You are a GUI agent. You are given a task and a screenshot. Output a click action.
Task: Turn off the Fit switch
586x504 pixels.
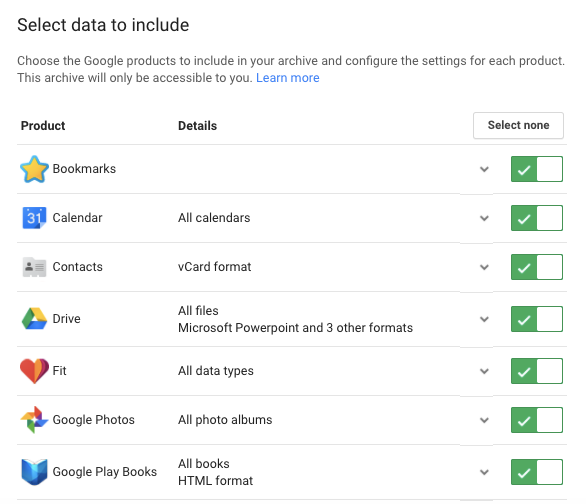point(537,371)
